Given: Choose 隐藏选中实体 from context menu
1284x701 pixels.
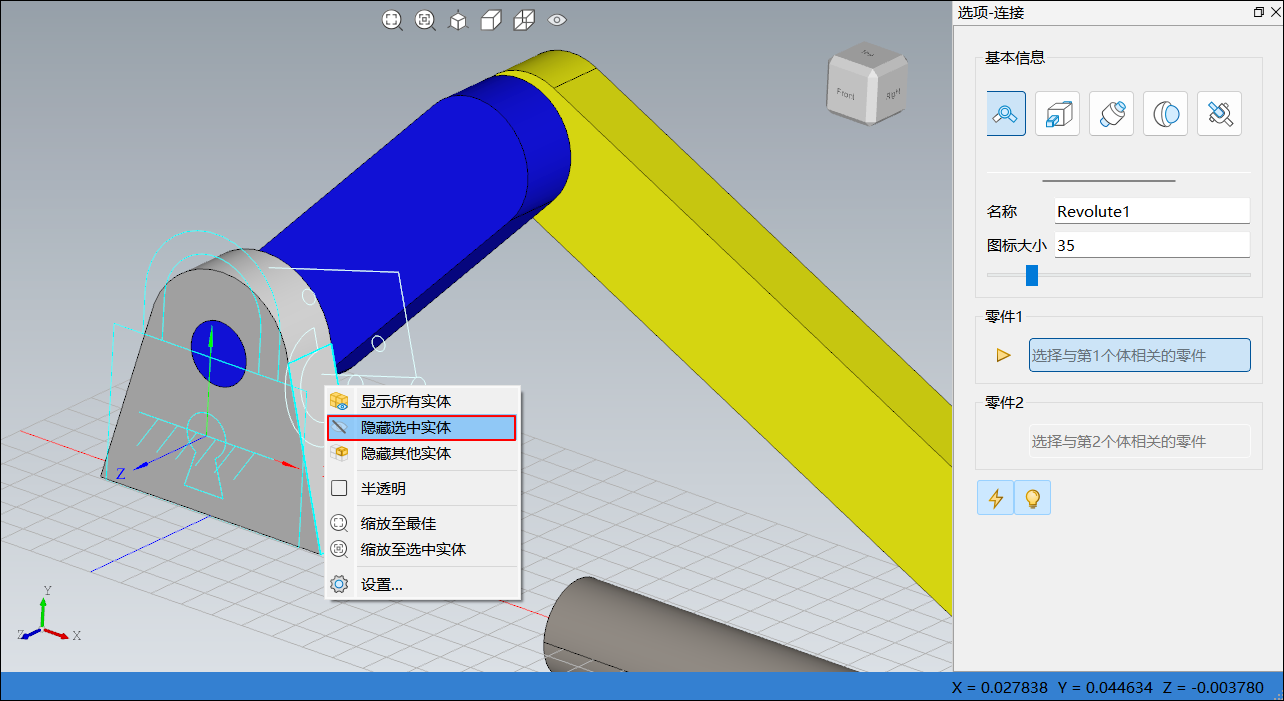Looking at the screenshot, I should click(x=421, y=428).
